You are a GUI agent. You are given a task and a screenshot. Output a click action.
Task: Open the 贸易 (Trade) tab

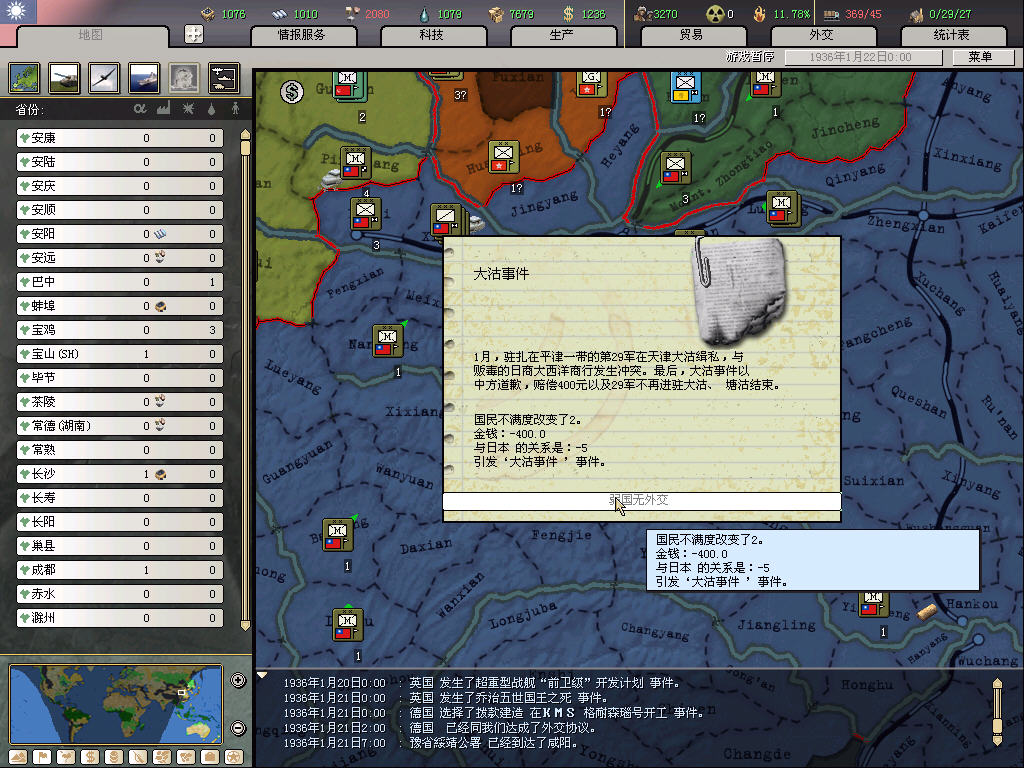click(692, 35)
